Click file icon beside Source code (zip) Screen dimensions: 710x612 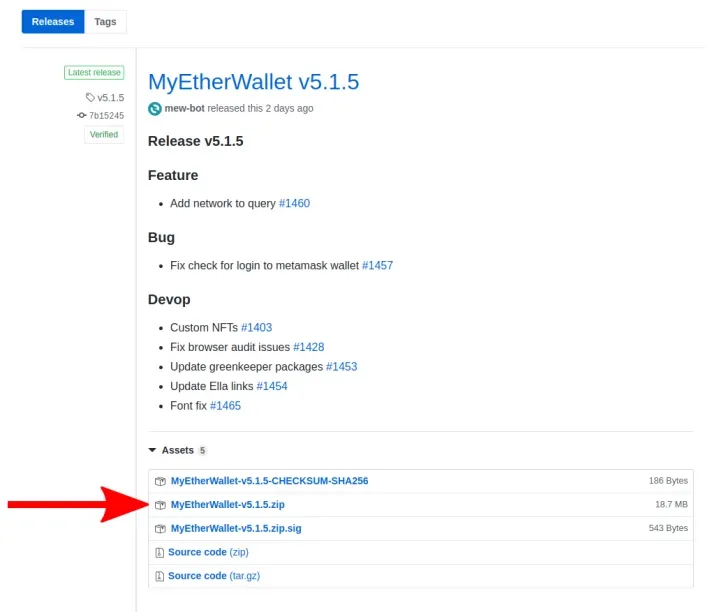click(159, 552)
